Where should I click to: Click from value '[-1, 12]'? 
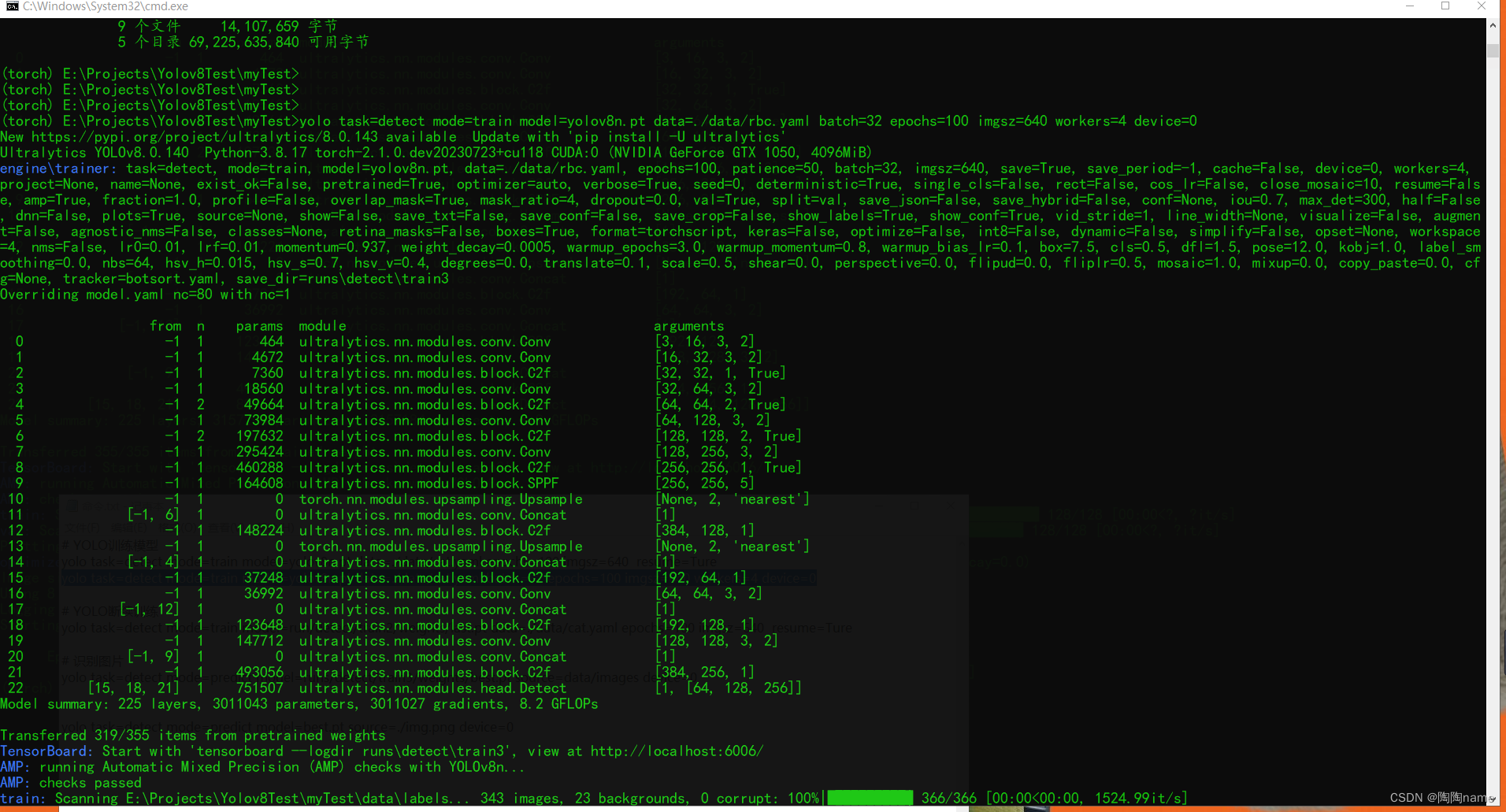150,610
